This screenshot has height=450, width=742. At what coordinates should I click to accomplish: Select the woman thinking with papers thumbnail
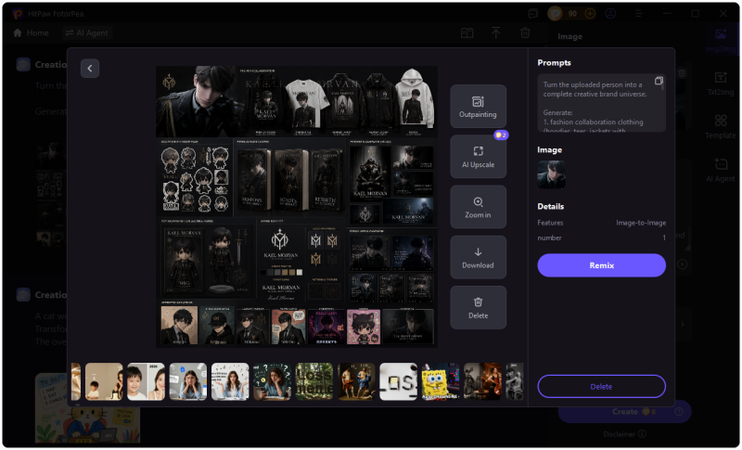(x=230, y=381)
